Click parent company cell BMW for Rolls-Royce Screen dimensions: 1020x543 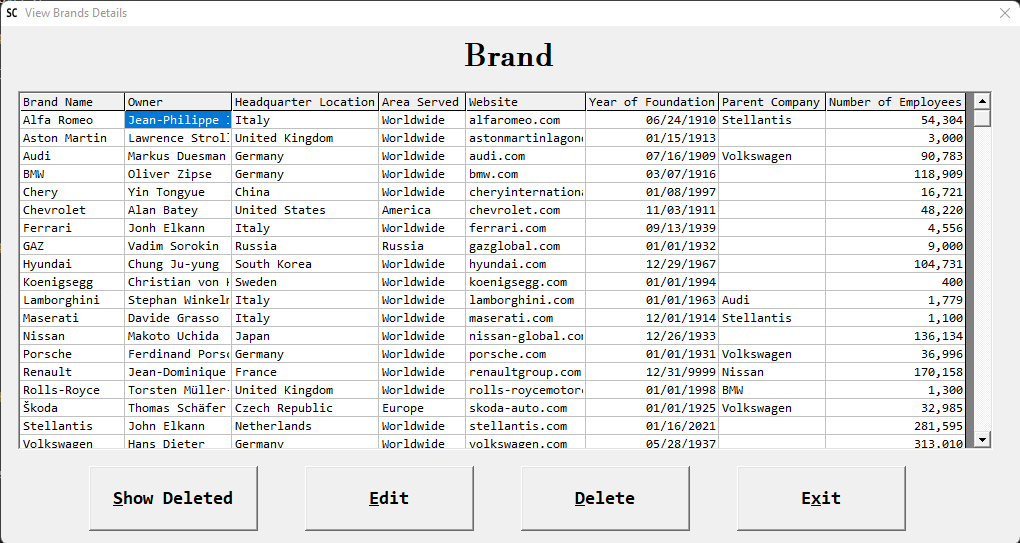click(772, 390)
